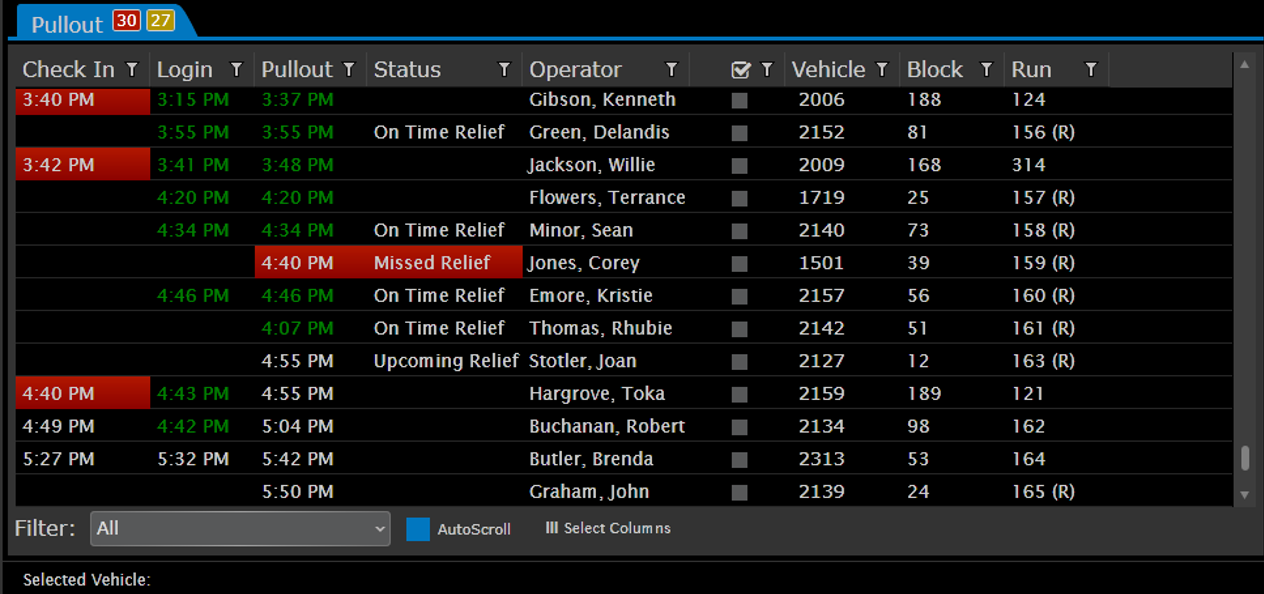The height and width of the screenshot is (594, 1264).
Task: Sort by the Run column header
Action: click(x=1031, y=69)
